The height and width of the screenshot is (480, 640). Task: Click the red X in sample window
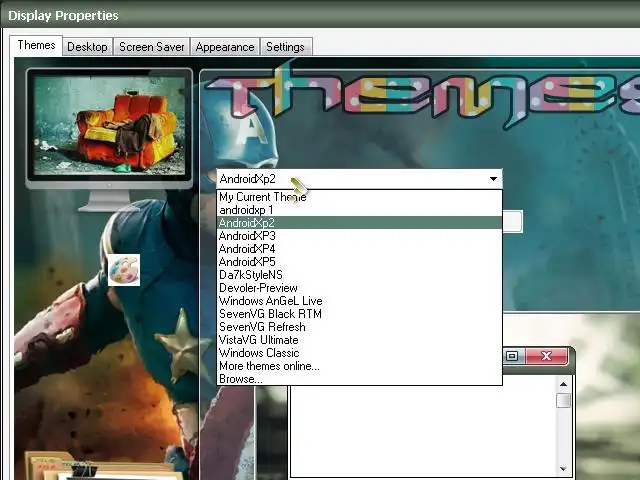point(547,356)
